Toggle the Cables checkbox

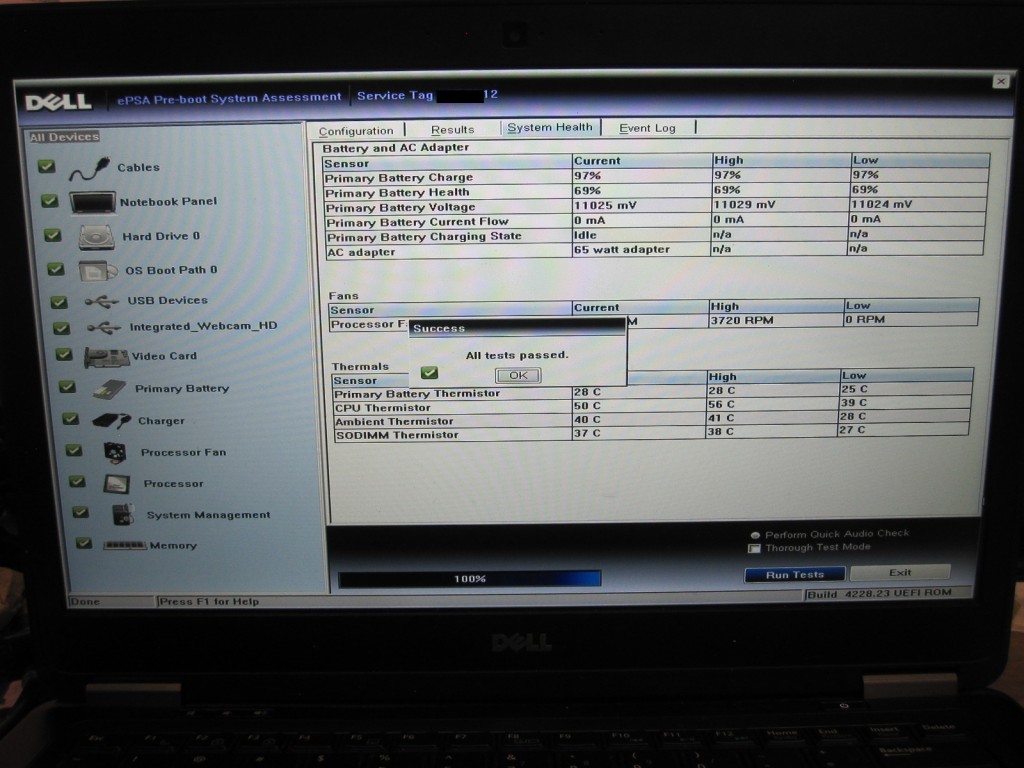[x=46, y=167]
